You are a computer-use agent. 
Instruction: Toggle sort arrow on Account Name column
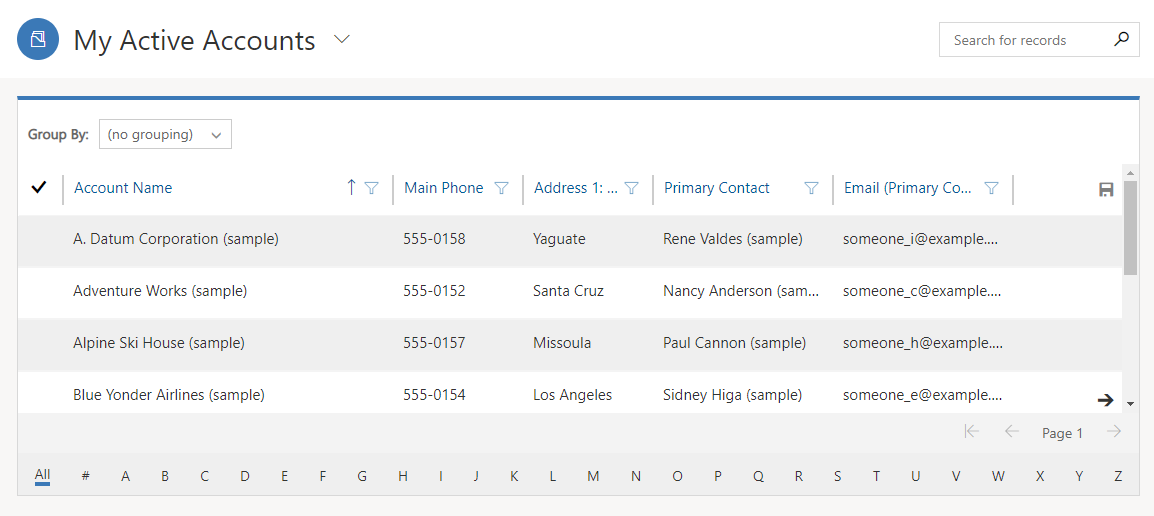tap(351, 188)
